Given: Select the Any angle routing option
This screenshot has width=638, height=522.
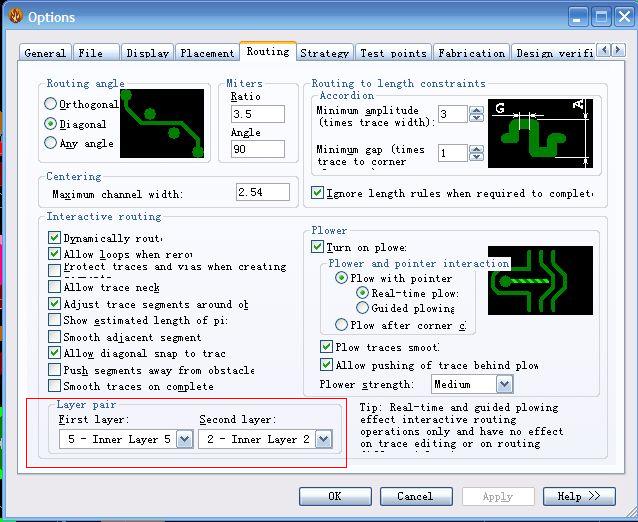Looking at the screenshot, I should point(50,143).
